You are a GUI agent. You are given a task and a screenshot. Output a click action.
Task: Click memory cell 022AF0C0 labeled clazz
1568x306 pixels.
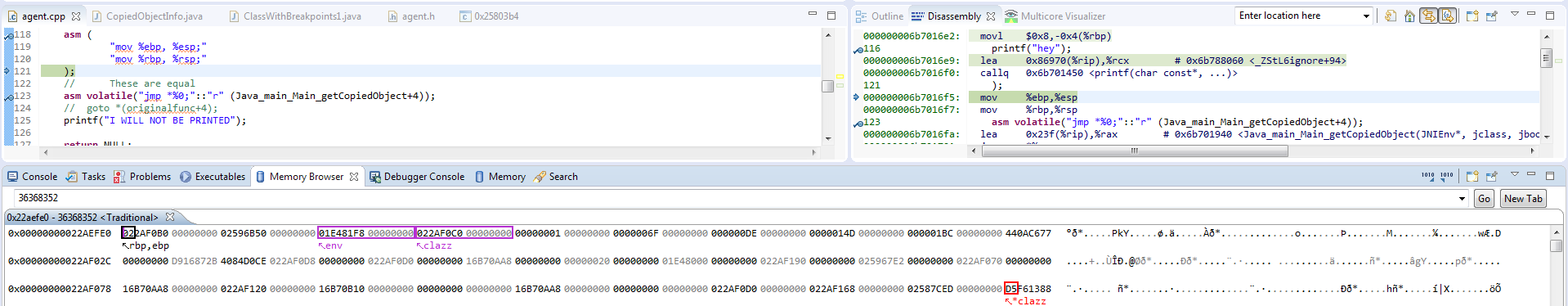click(x=440, y=233)
